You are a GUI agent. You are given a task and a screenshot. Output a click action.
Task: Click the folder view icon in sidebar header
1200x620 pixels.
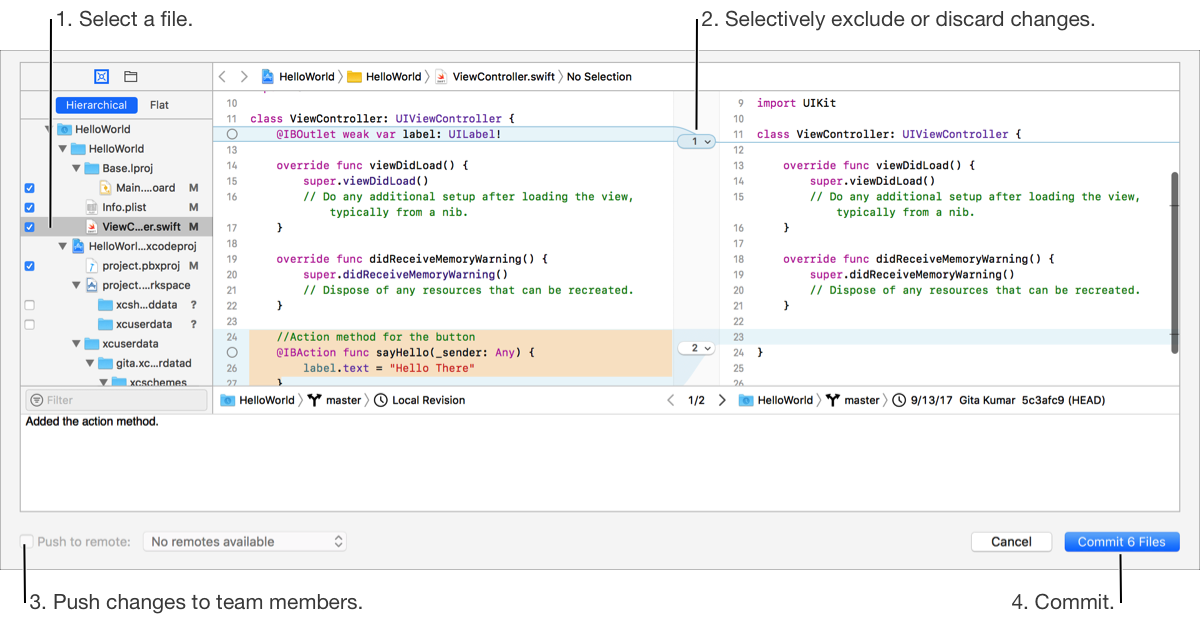click(x=130, y=76)
